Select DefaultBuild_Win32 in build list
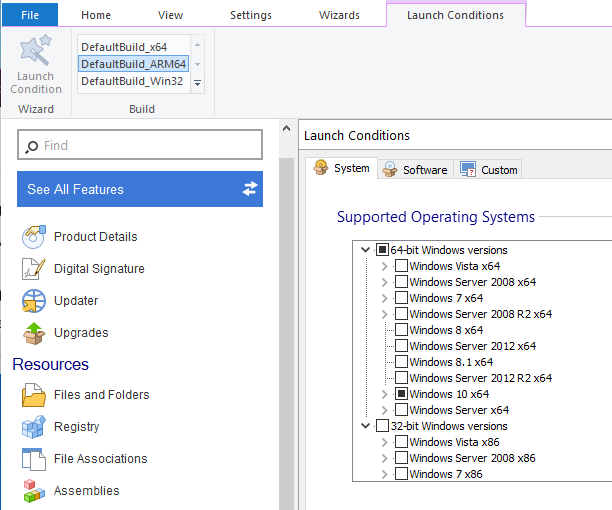 [x=132, y=82]
